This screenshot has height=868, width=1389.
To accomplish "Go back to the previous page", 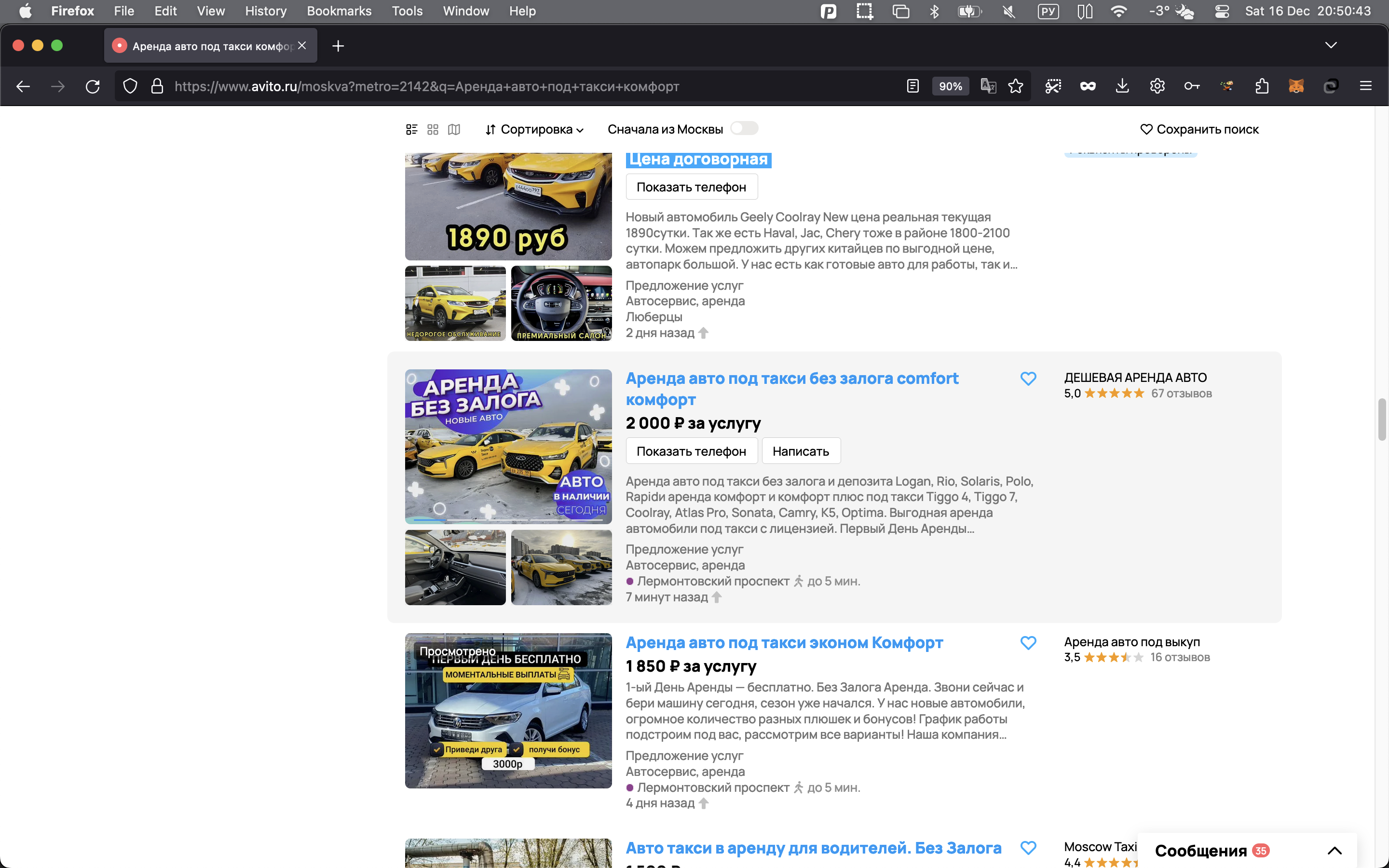I will pyautogui.click(x=23, y=86).
